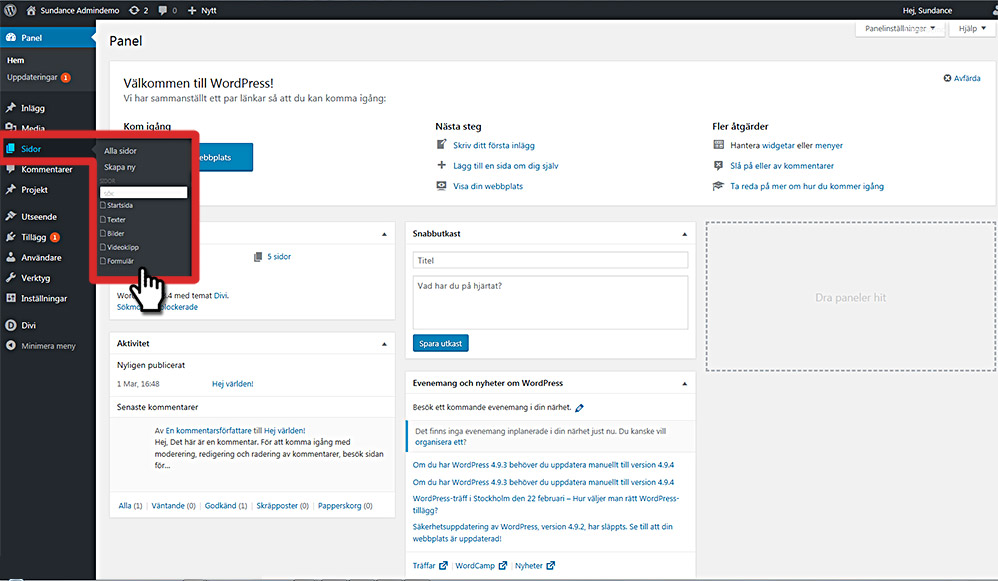Image resolution: width=998 pixels, height=581 pixels.
Task: Filter comments by Godkänd (1)
Action: [226, 506]
